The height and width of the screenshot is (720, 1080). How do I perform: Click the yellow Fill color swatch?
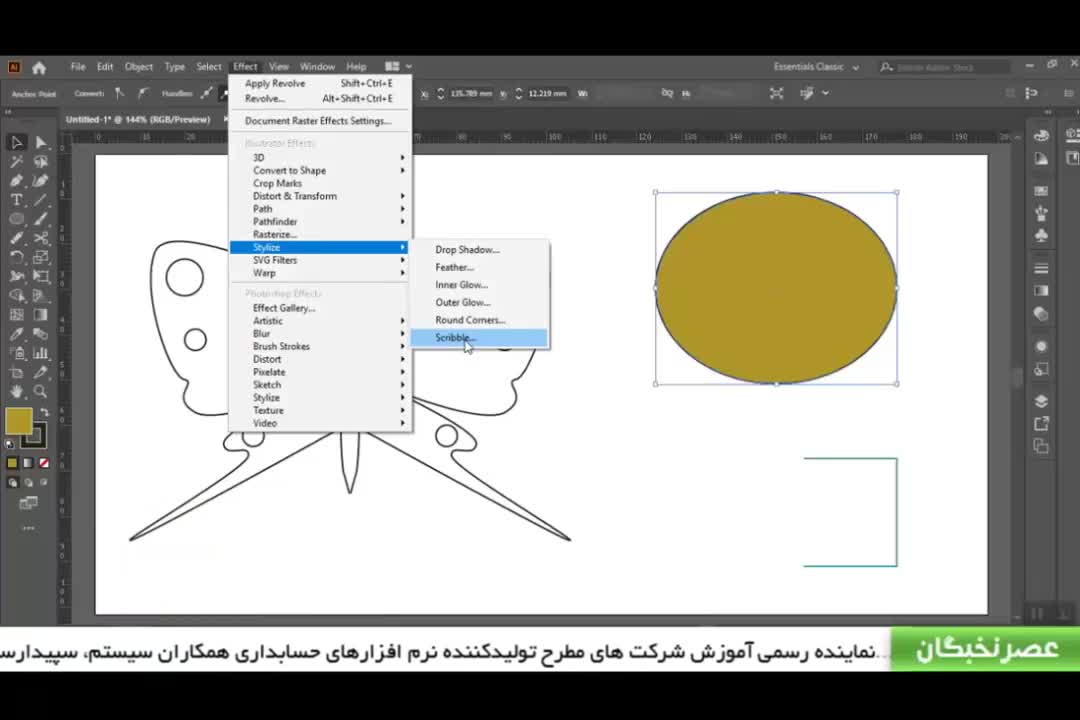[18, 421]
